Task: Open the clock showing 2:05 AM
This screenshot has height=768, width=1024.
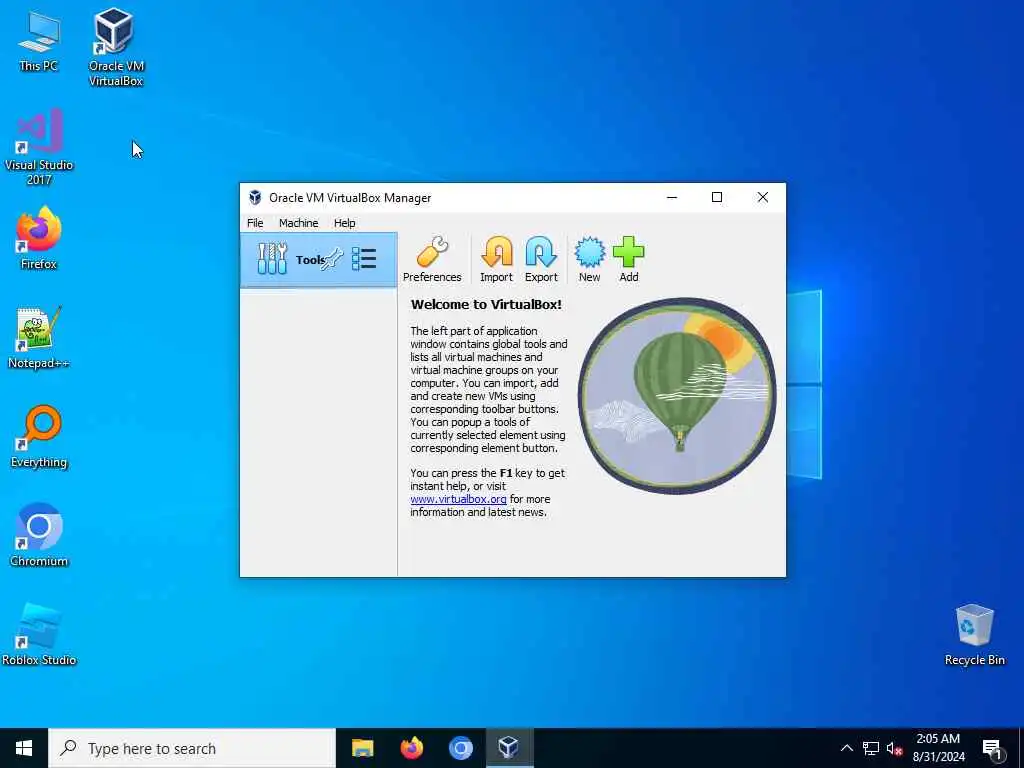Action: point(938,748)
